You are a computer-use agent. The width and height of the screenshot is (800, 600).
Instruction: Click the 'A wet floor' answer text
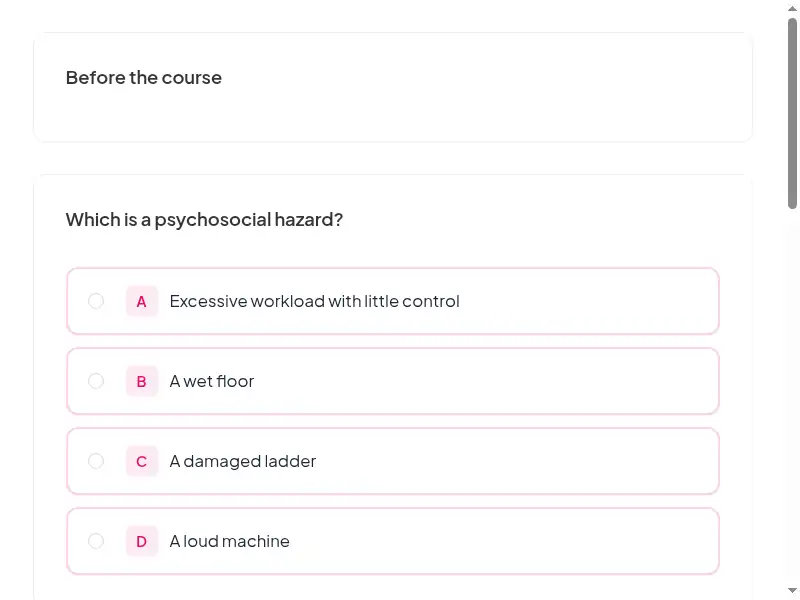[x=212, y=381]
